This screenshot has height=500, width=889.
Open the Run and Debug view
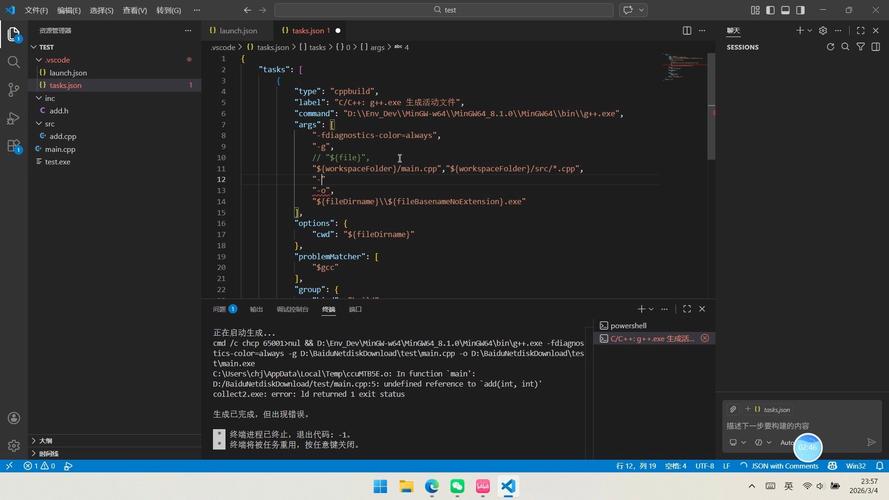(14, 118)
